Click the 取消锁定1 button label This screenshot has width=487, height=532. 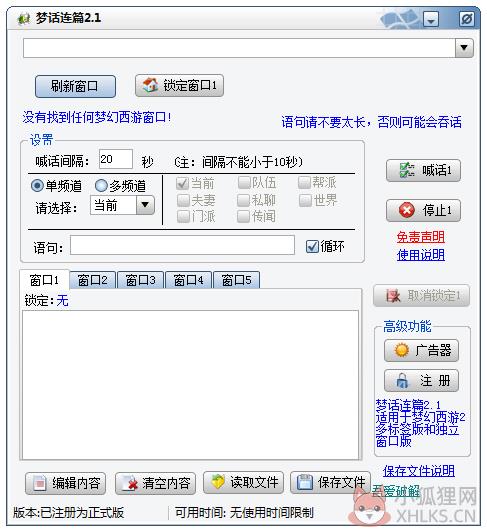tap(434, 296)
